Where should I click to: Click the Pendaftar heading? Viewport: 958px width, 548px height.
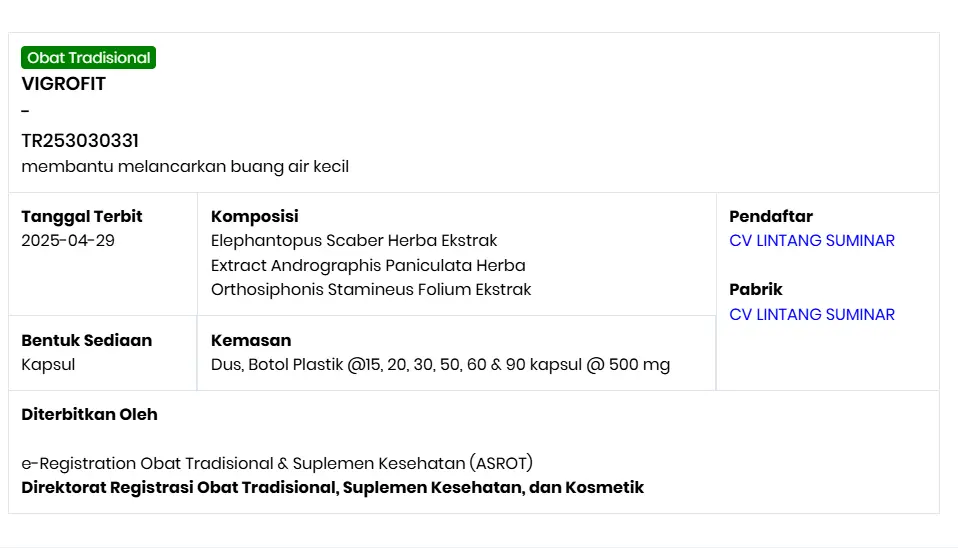[x=771, y=216]
